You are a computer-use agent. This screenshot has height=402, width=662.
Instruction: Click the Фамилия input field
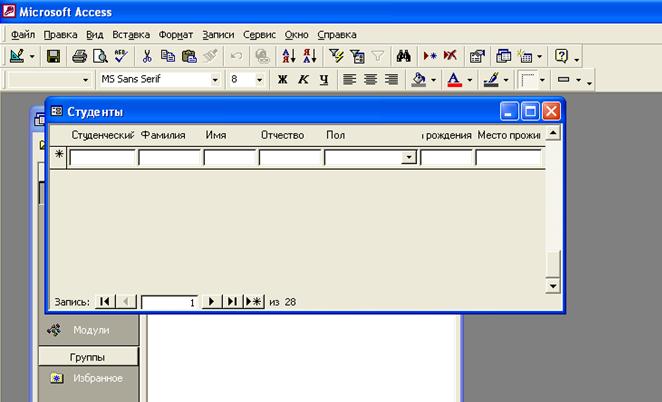(x=169, y=158)
